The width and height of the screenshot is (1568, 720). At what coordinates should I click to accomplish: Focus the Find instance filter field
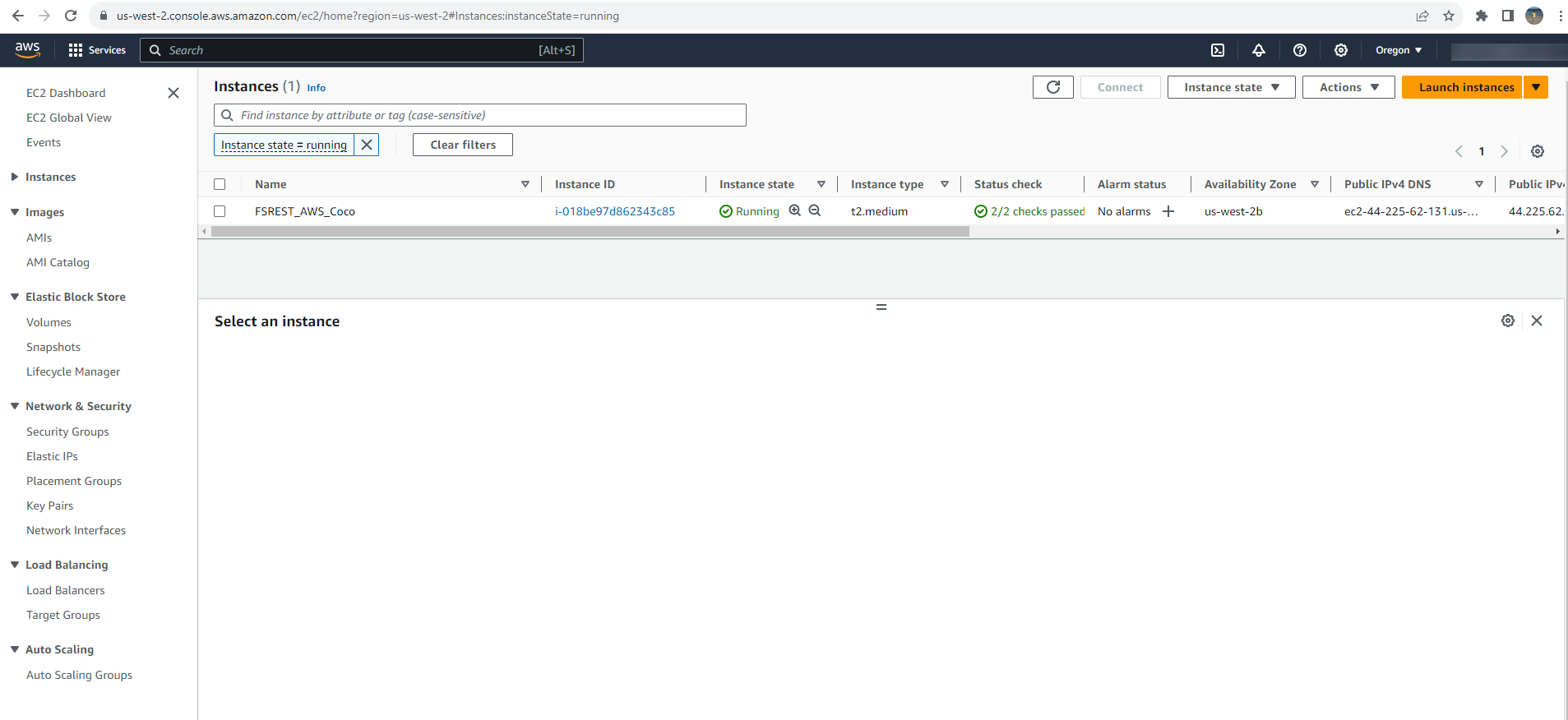tap(480, 115)
